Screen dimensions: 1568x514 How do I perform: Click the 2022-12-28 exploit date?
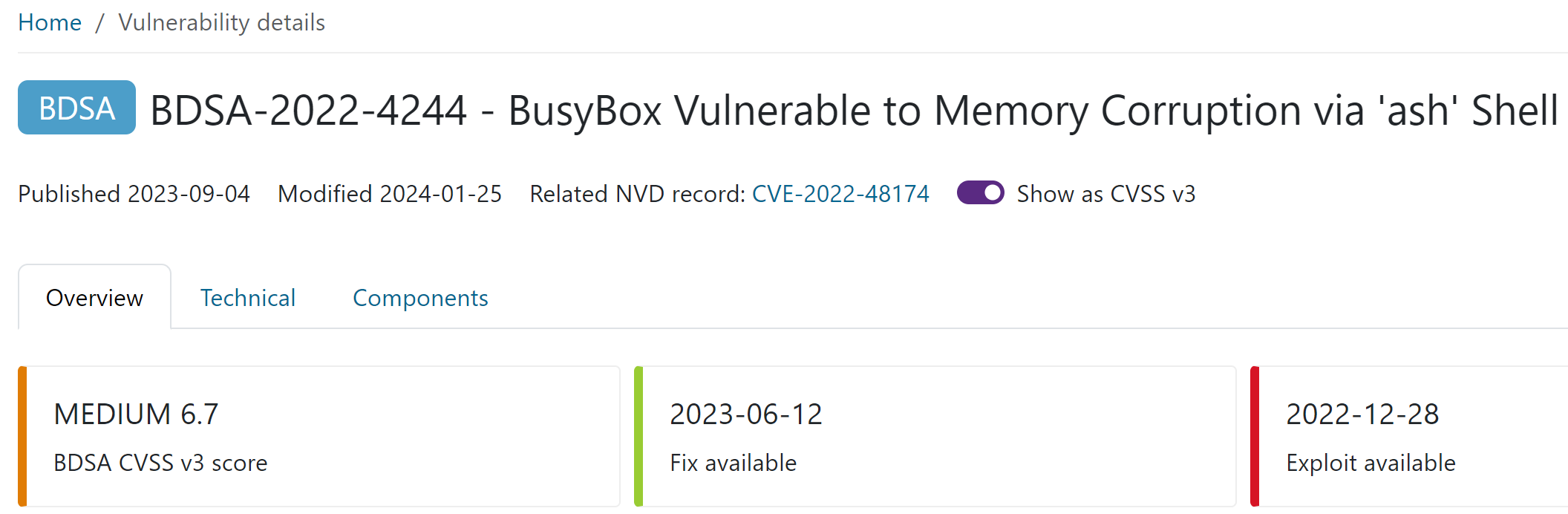1362,414
